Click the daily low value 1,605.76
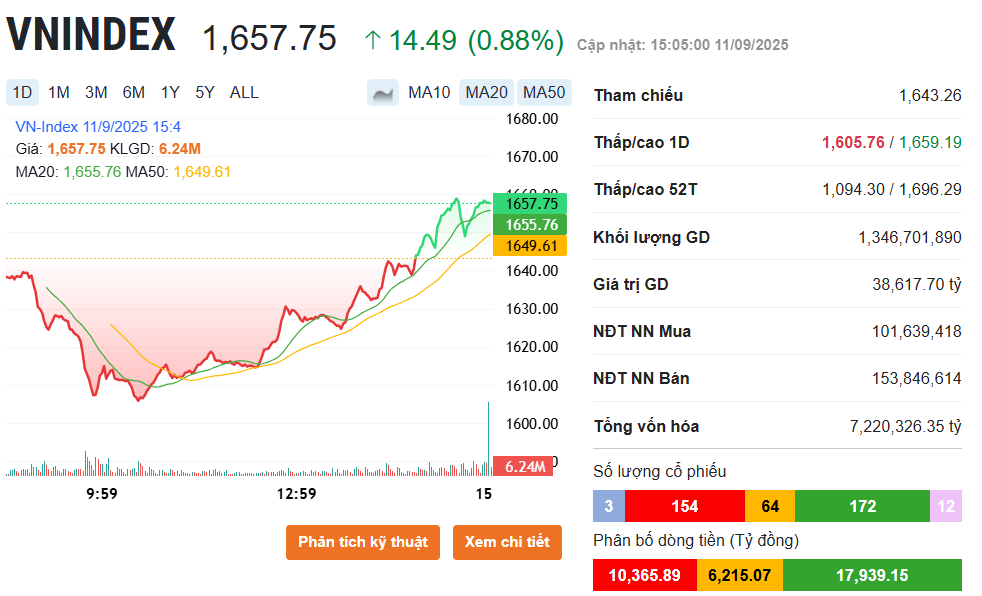The image size is (982, 596). (x=853, y=142)
